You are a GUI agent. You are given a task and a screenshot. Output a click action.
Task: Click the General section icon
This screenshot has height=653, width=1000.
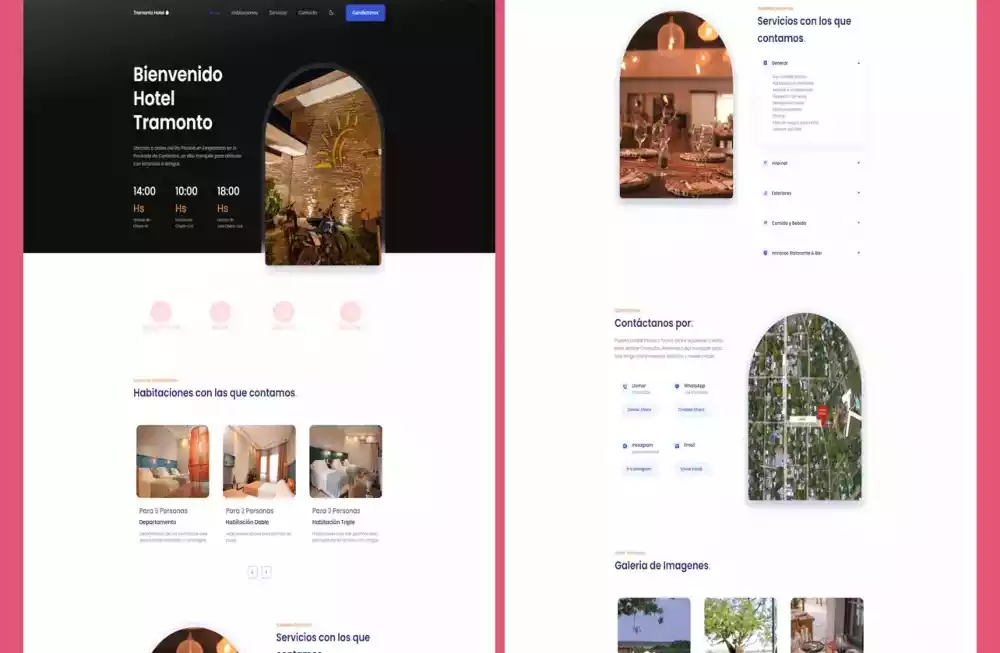(765, 63)
